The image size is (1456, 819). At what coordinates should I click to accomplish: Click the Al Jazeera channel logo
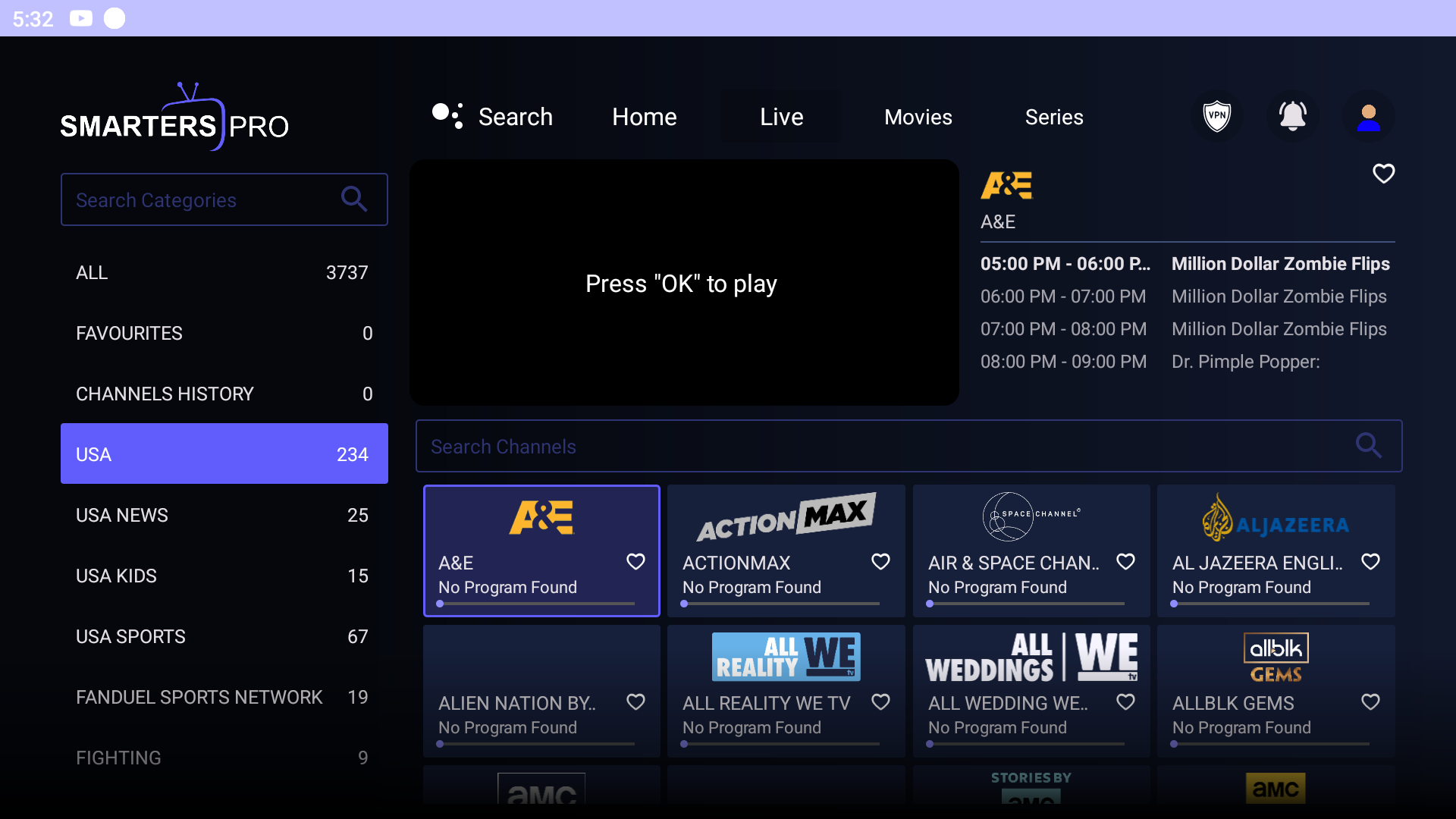tap(1276, 518)
